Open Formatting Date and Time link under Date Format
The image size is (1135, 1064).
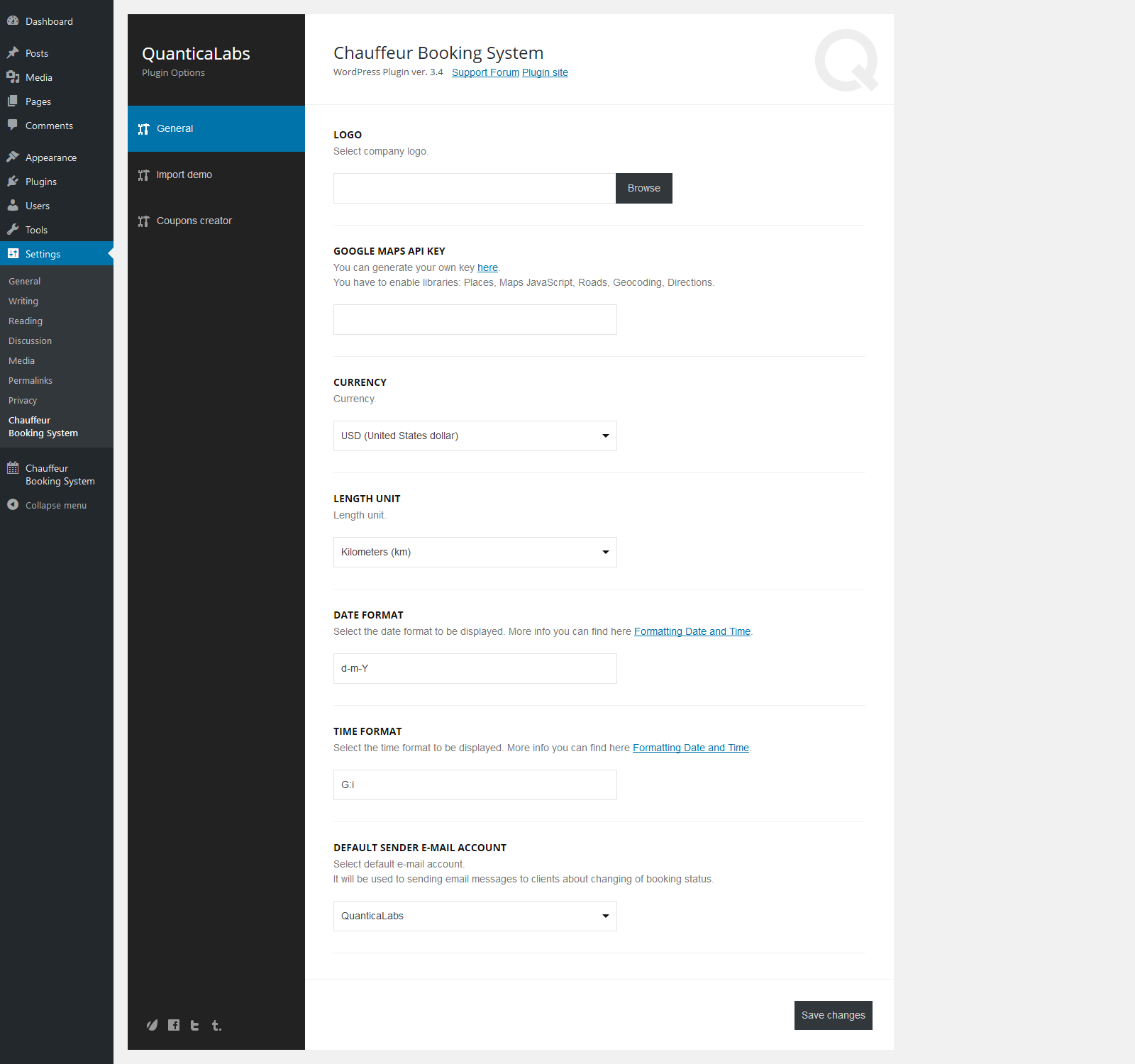coord(692,631)
